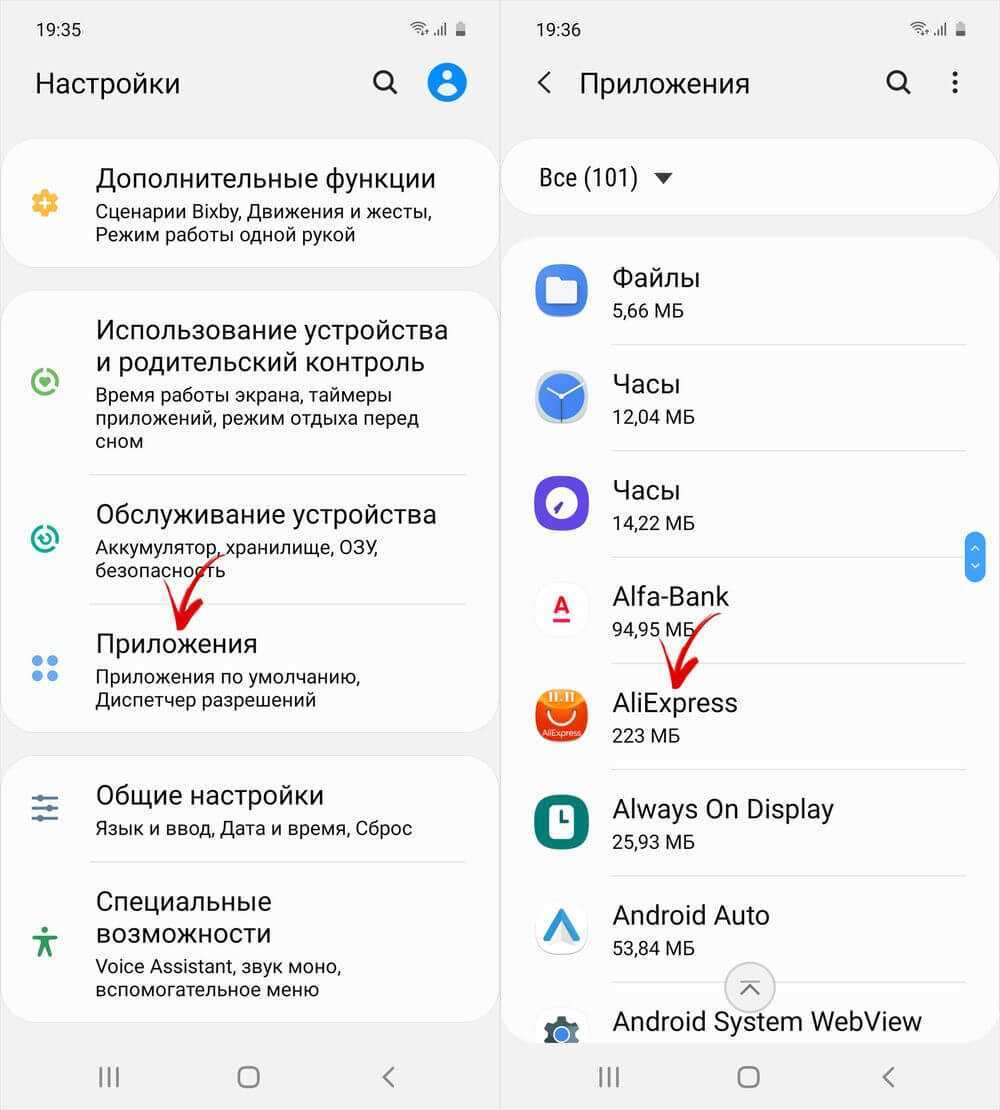Open the Приложения settings entry

[x=250, y=668]
